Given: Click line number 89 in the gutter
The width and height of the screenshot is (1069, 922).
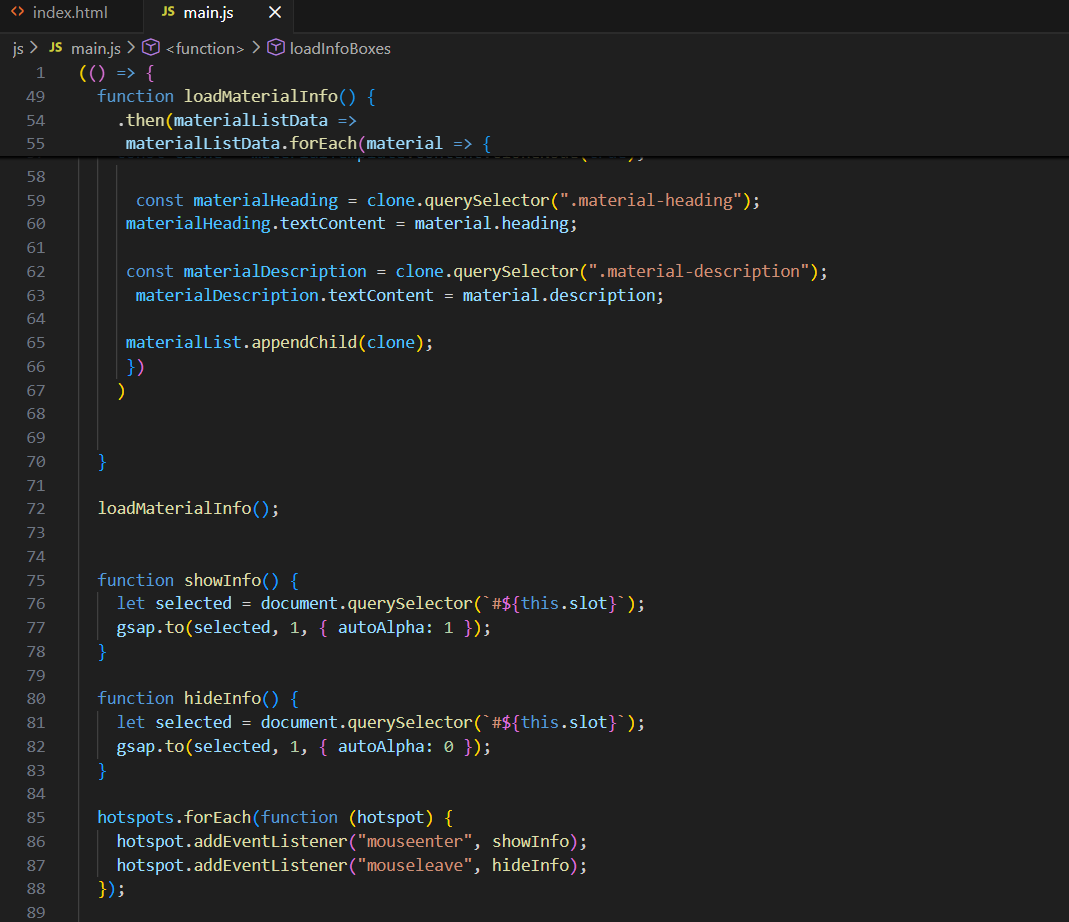Looking at the screenshot, I should [35, 912].
